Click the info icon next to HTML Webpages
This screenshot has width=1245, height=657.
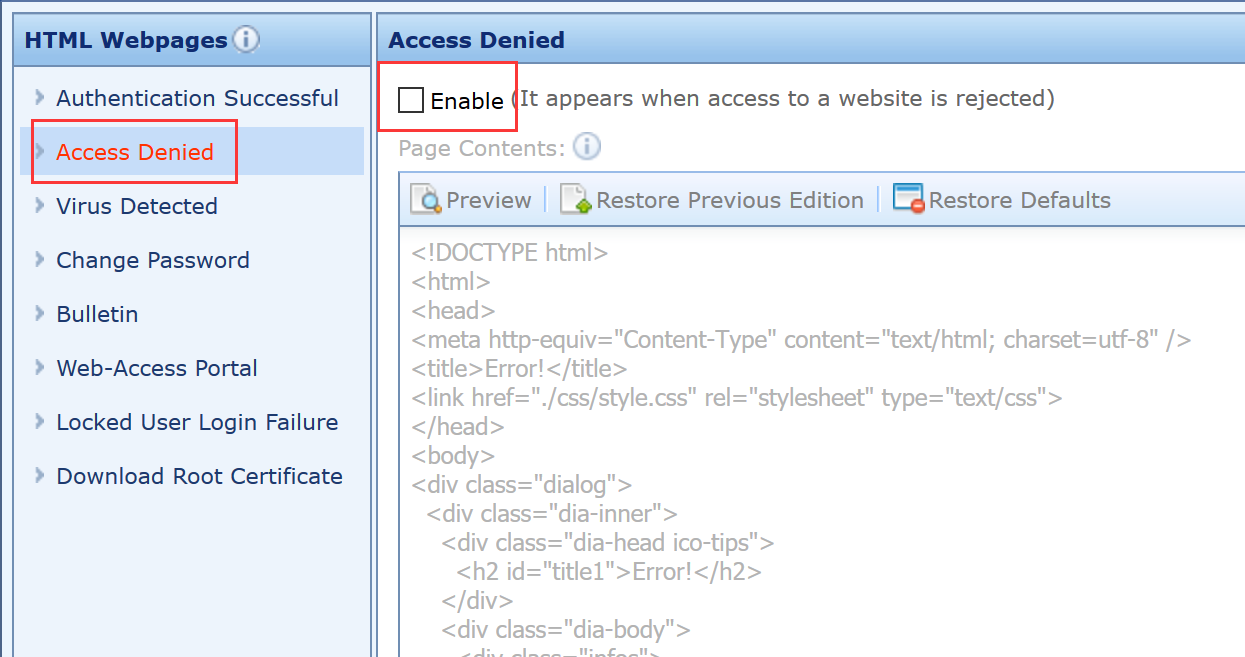246,40
